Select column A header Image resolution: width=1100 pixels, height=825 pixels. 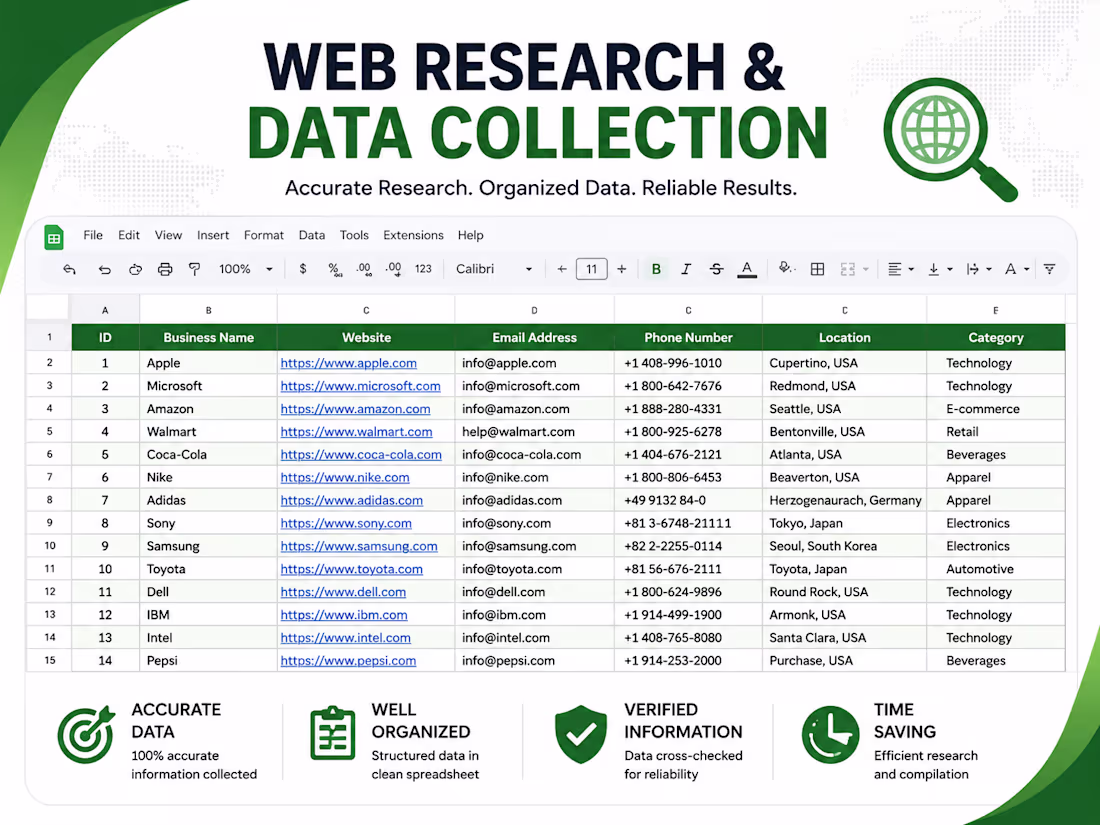(x=105, y=309)
